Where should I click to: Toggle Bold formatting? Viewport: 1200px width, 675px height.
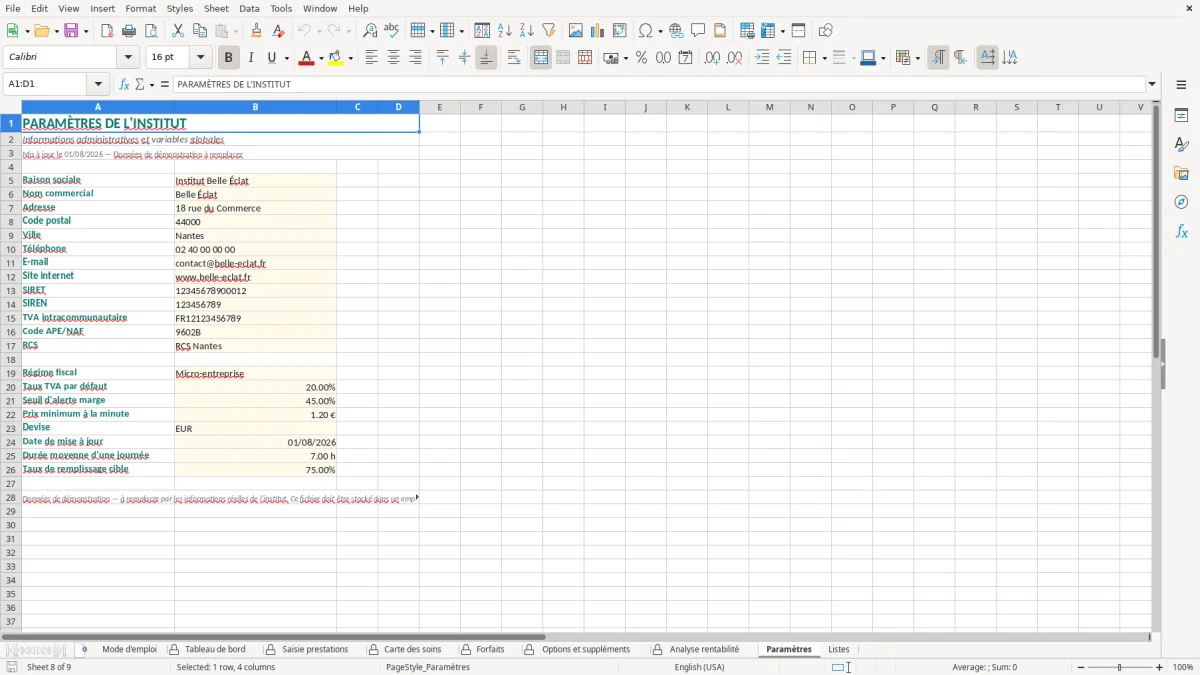tap(229, 58)
